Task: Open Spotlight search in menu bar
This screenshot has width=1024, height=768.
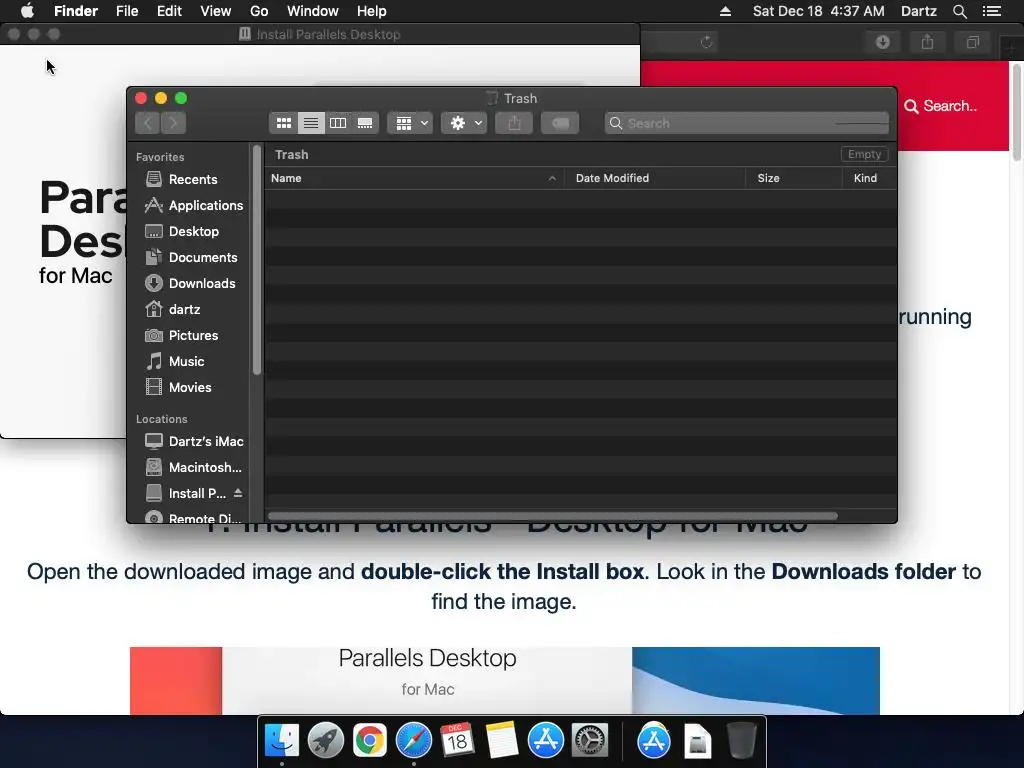Action: point(959,11)
